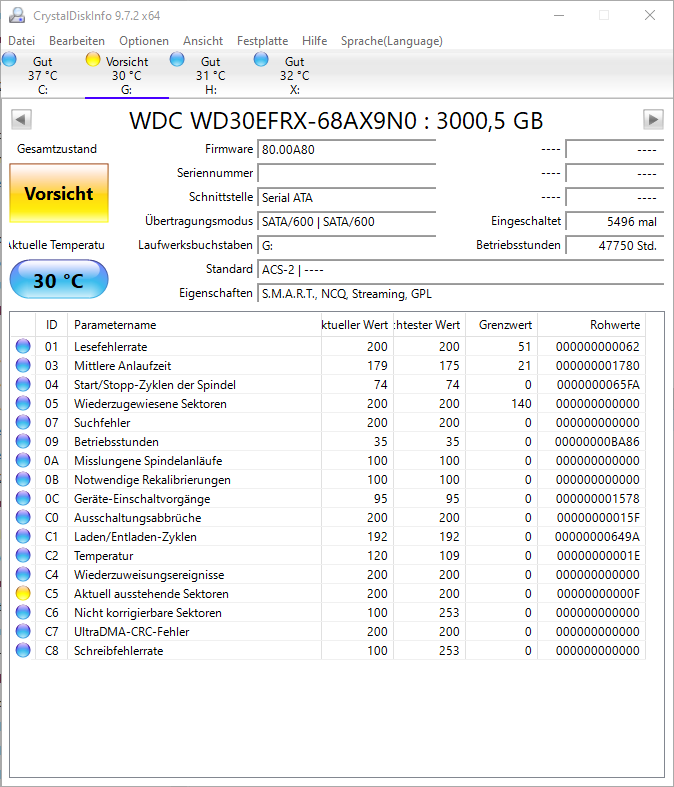
Task: Click the Parametername column header
Action: tap(194, 325)
